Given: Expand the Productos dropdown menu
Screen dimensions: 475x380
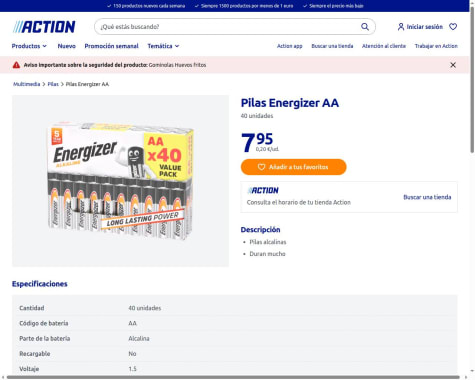Looking at the screenshot, I should tap(29, 46).
